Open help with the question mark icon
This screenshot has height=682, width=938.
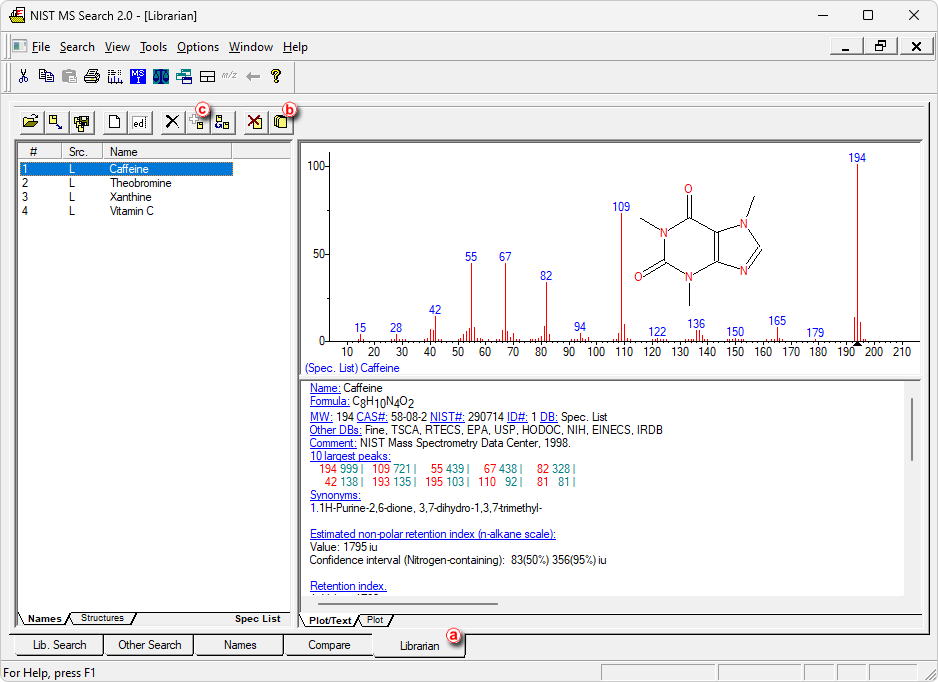click(x=276, y=76)
